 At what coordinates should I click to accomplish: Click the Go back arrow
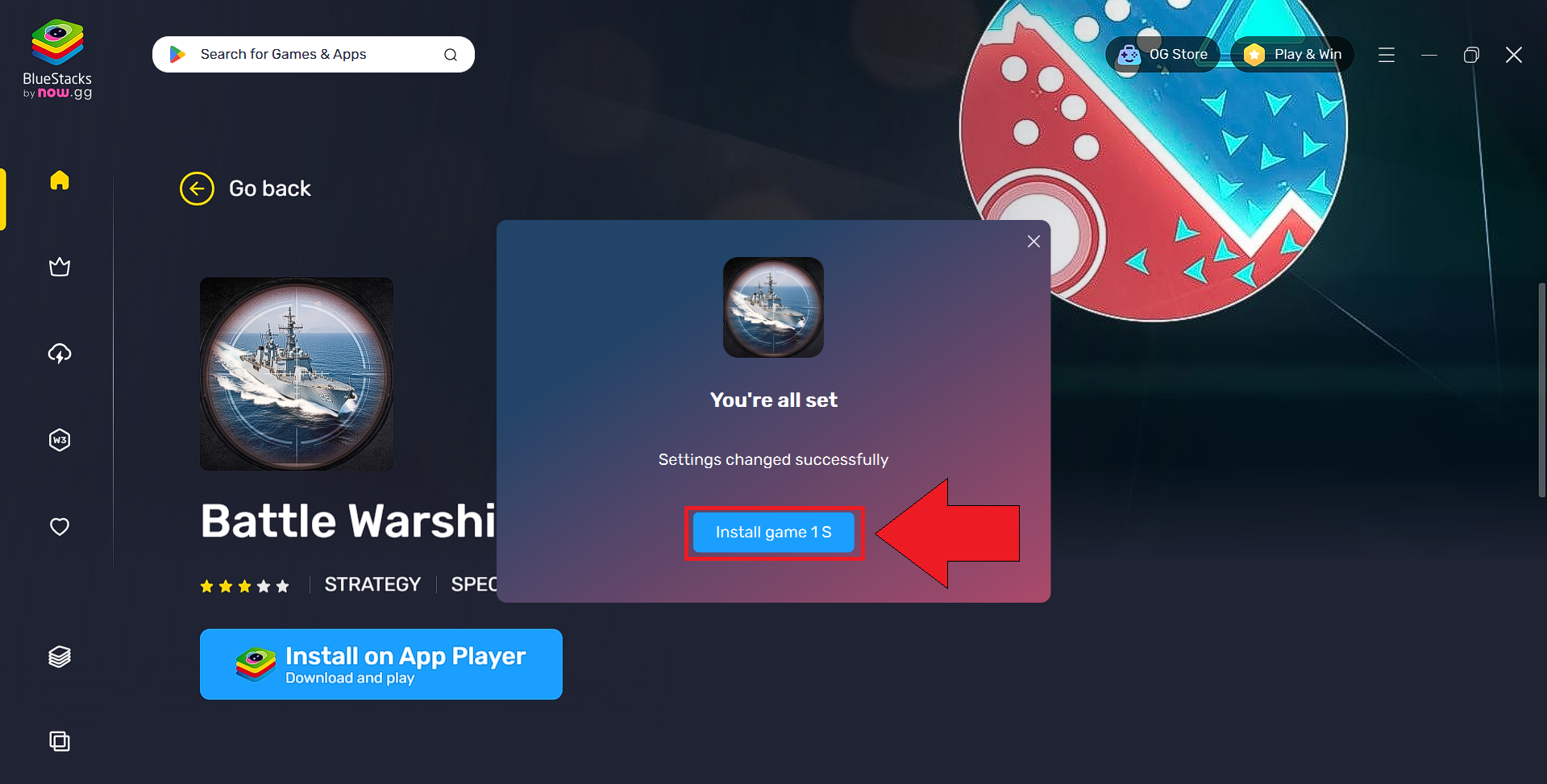(197, 189)
